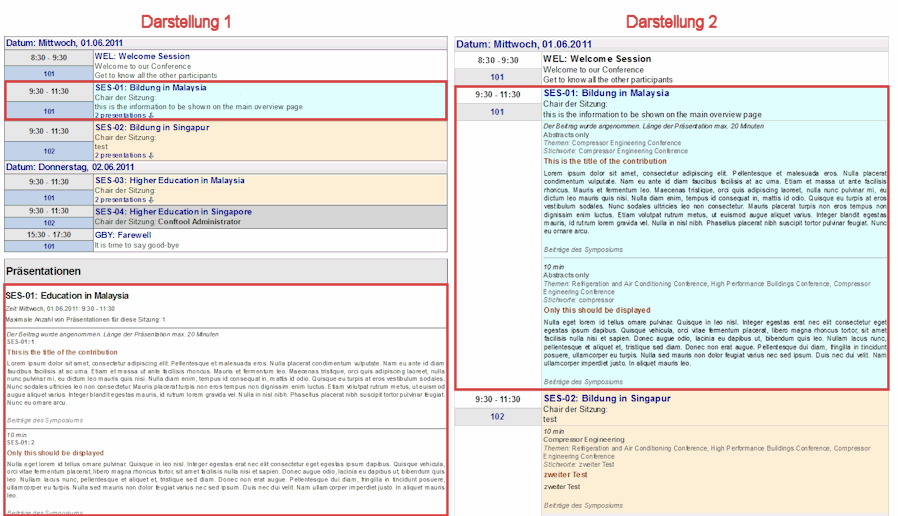Click 'Stichworte: zweiter Test' keywords line
This screenshot has width=898, height=516.
[579, 464]
